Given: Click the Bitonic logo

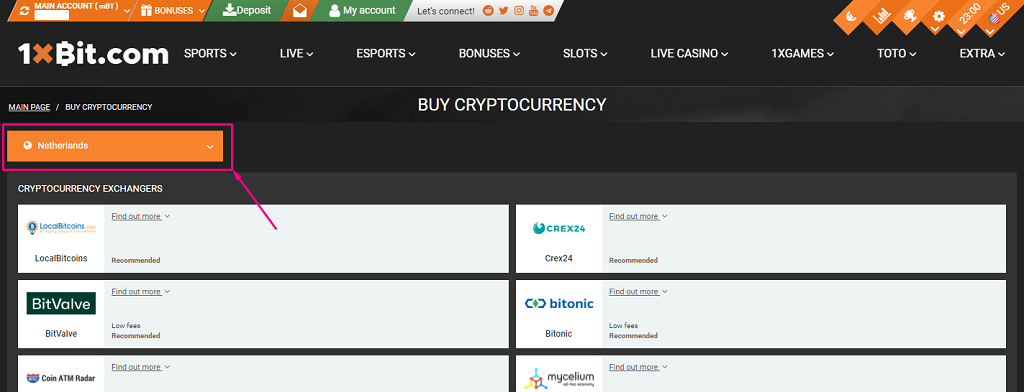Looking at the screenshot, I should 559,303.
